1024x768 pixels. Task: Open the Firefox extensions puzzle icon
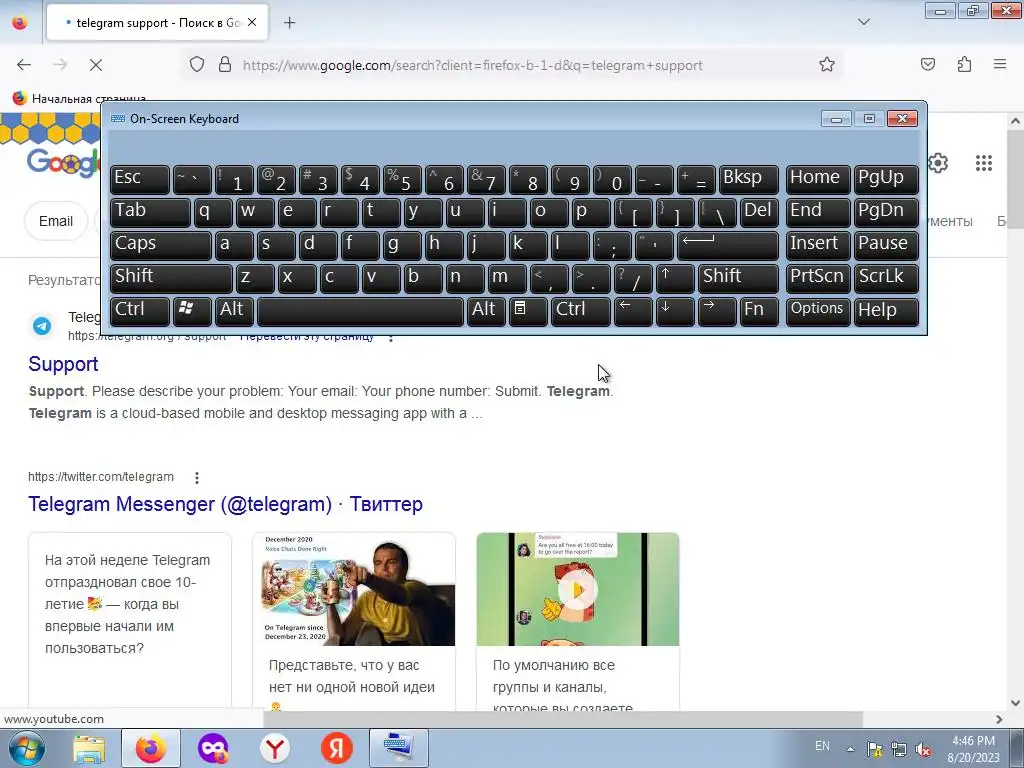point(964,65)
